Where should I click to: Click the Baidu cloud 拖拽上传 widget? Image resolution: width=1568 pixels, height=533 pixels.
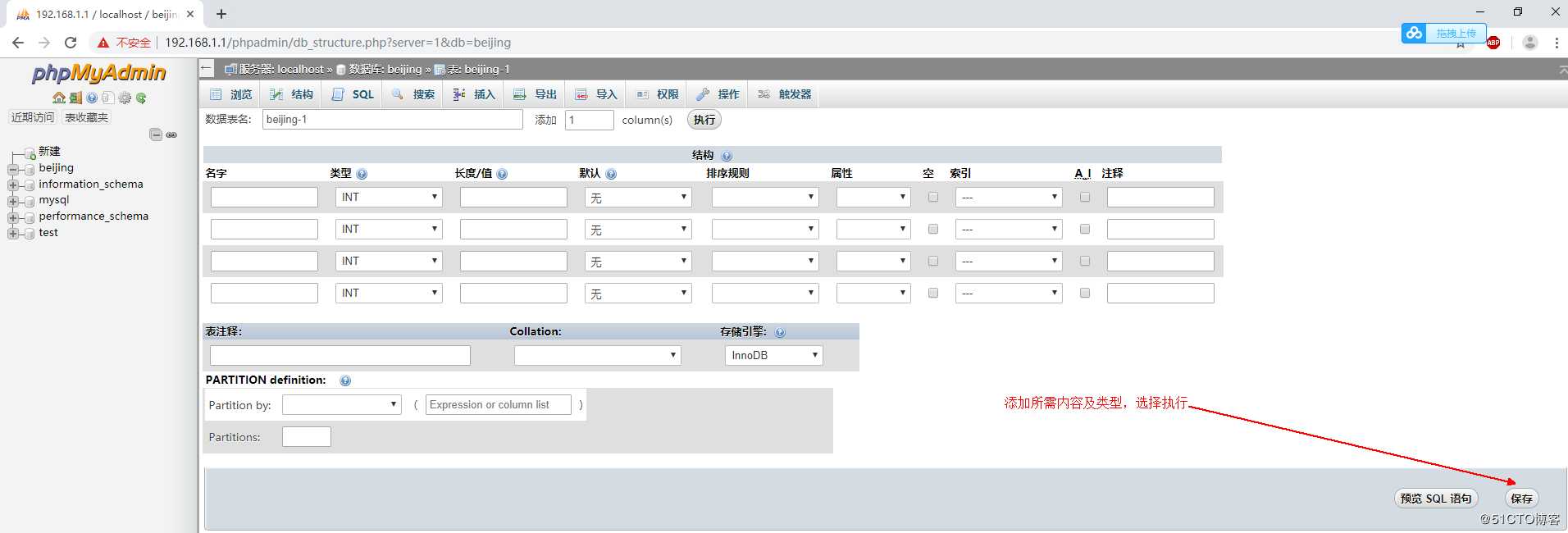[x=1444, y=33]
